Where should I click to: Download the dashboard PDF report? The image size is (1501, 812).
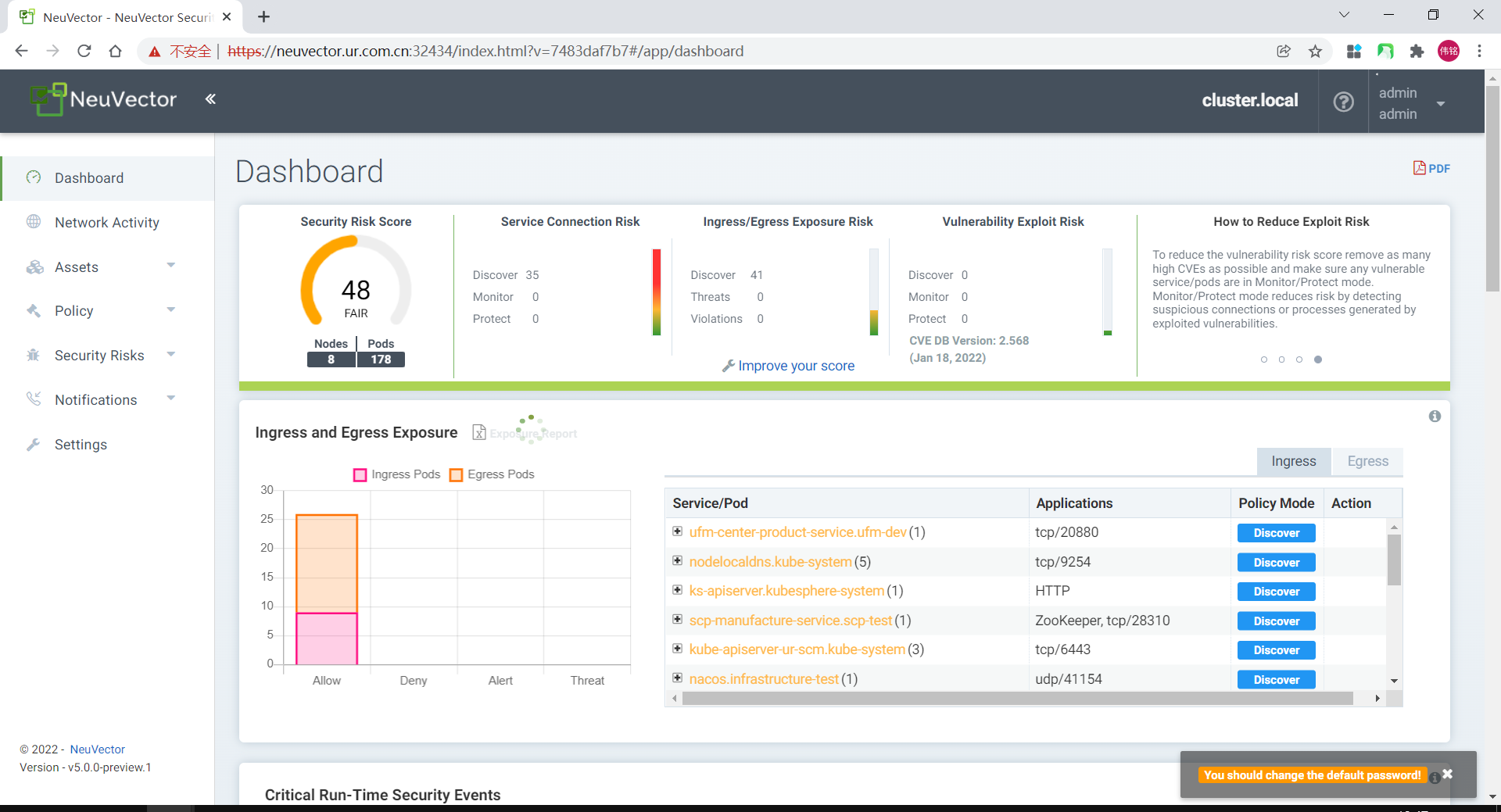click(x=1431, y=168)
